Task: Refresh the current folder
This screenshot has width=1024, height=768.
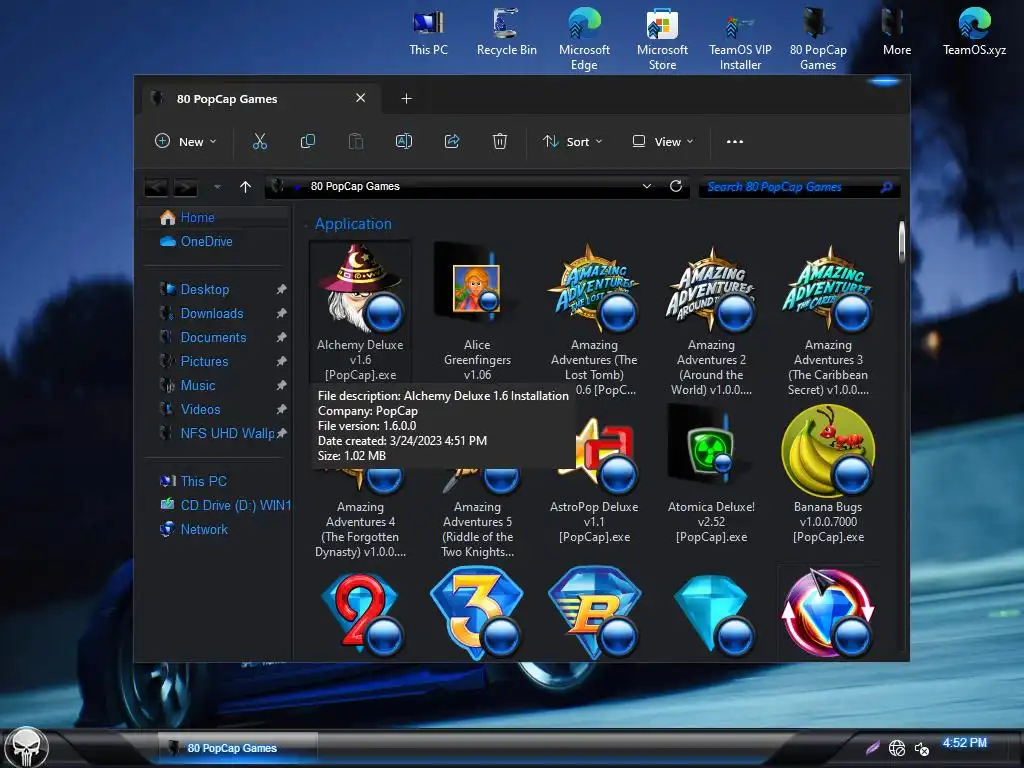Action: 676,186
